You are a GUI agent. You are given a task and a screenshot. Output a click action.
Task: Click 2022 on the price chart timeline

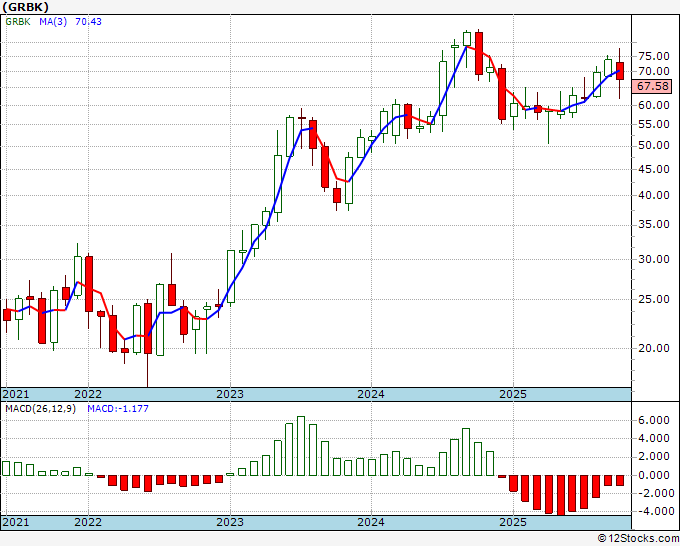pos(88,394)
